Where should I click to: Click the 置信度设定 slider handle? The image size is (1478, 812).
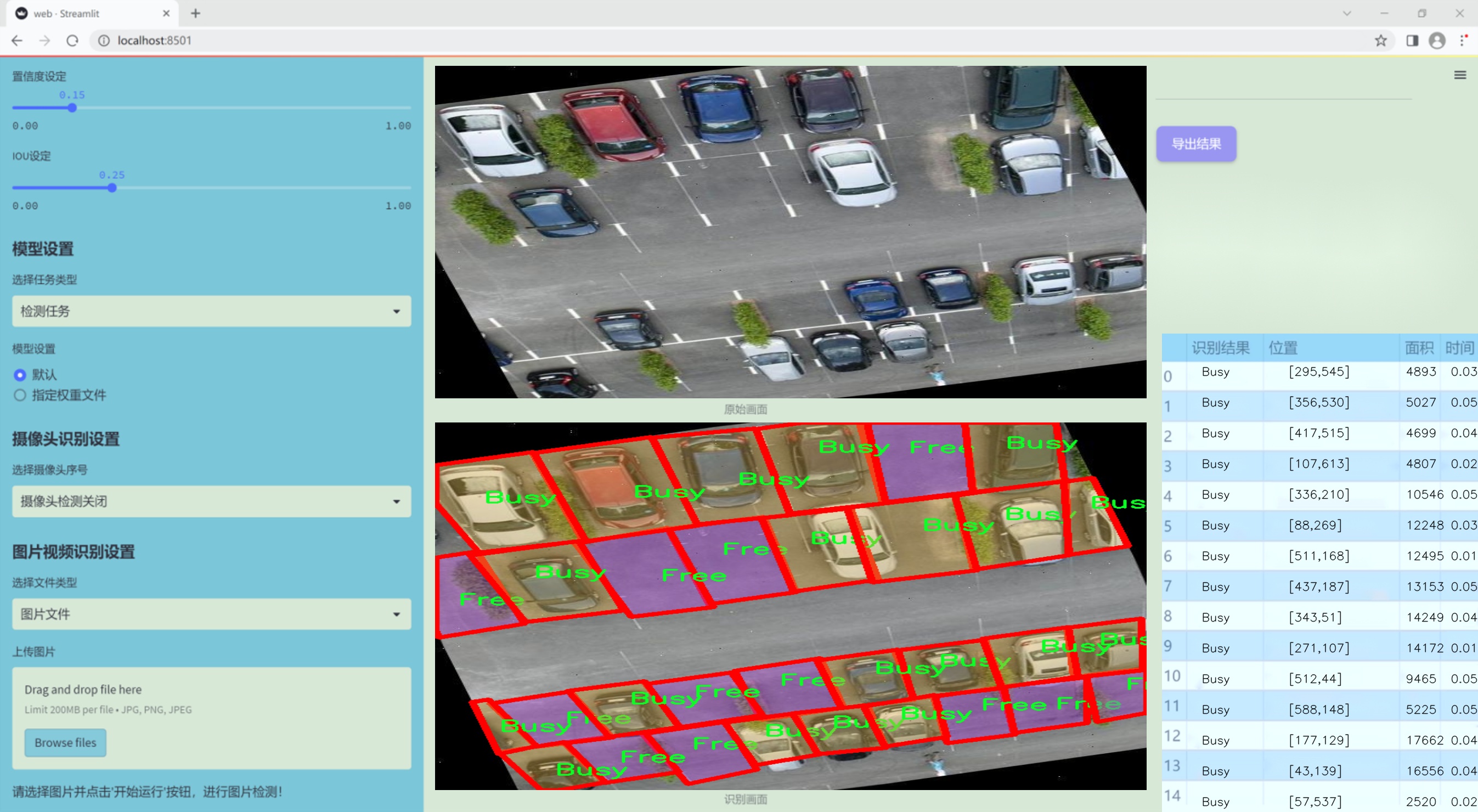[72, 108]
